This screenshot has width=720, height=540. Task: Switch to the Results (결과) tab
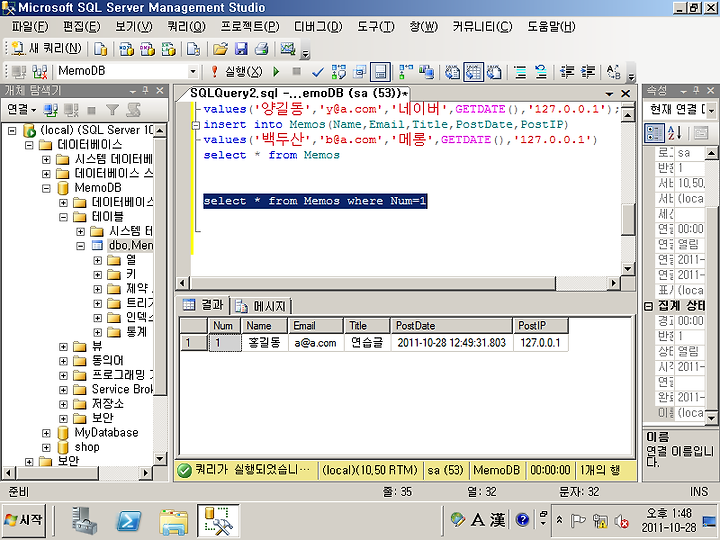pos(203,305)
